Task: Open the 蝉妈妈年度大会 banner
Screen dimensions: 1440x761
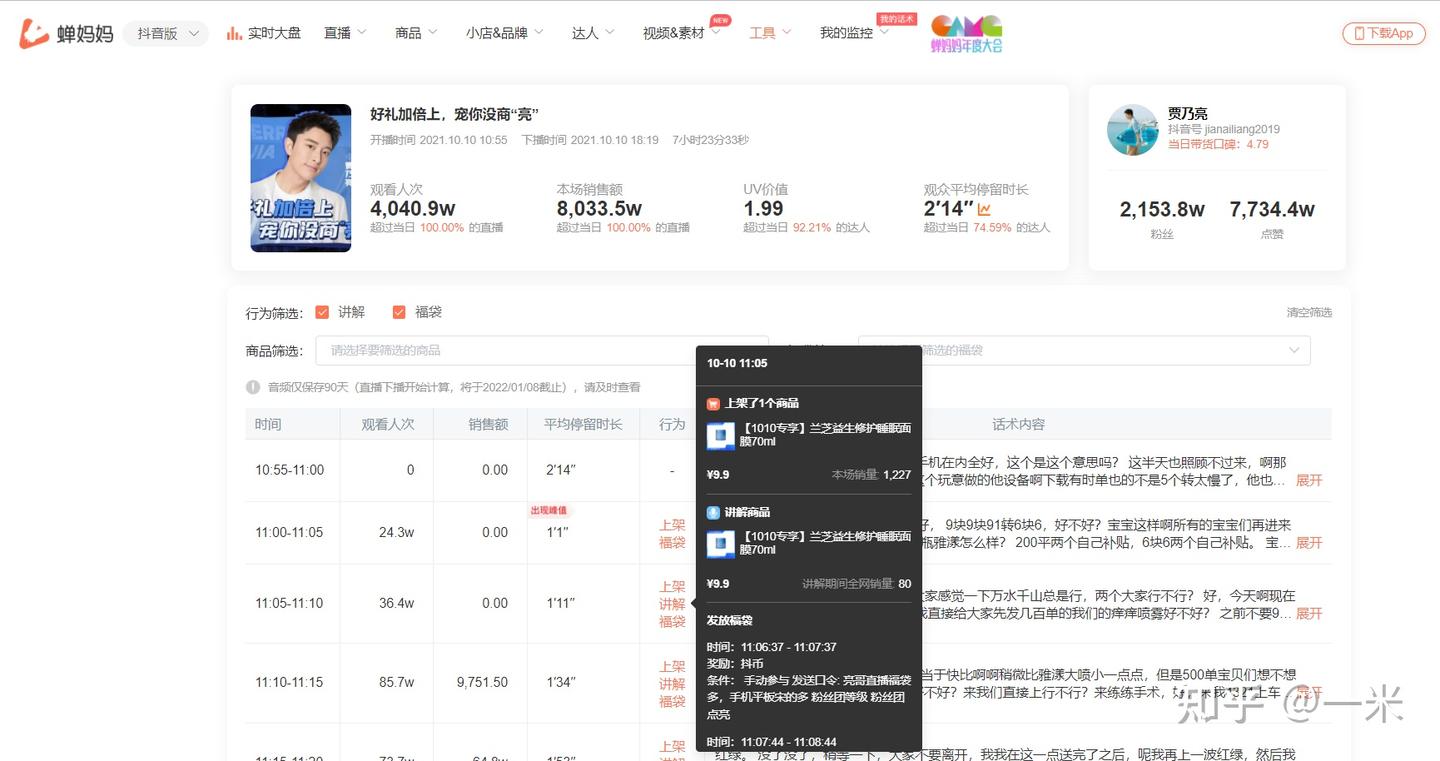Action: (x=966, y=33)
